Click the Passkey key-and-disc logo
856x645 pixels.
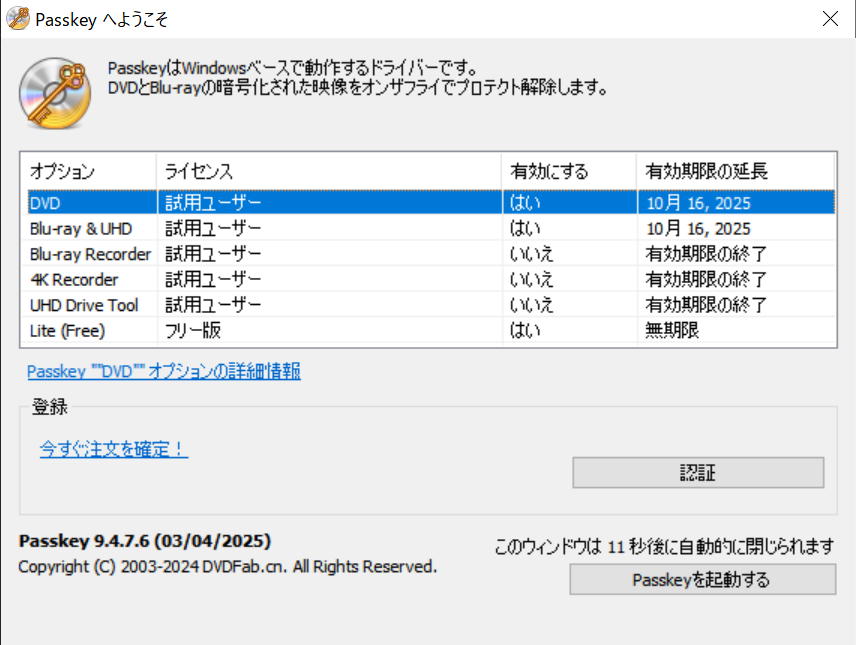[x=55, y=93]
